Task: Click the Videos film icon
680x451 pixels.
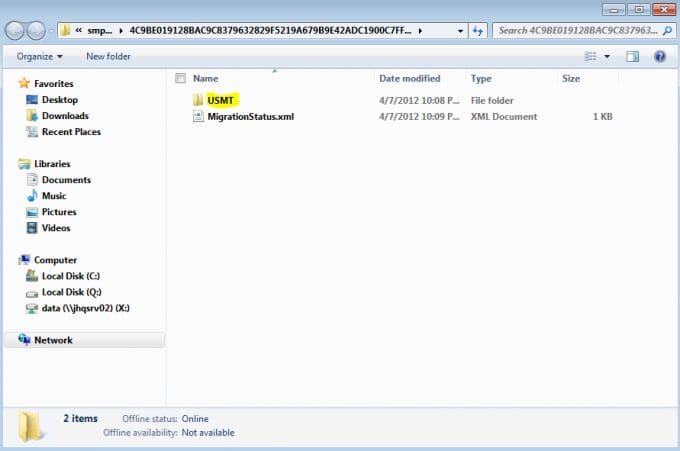Action: tap(32, 228)
